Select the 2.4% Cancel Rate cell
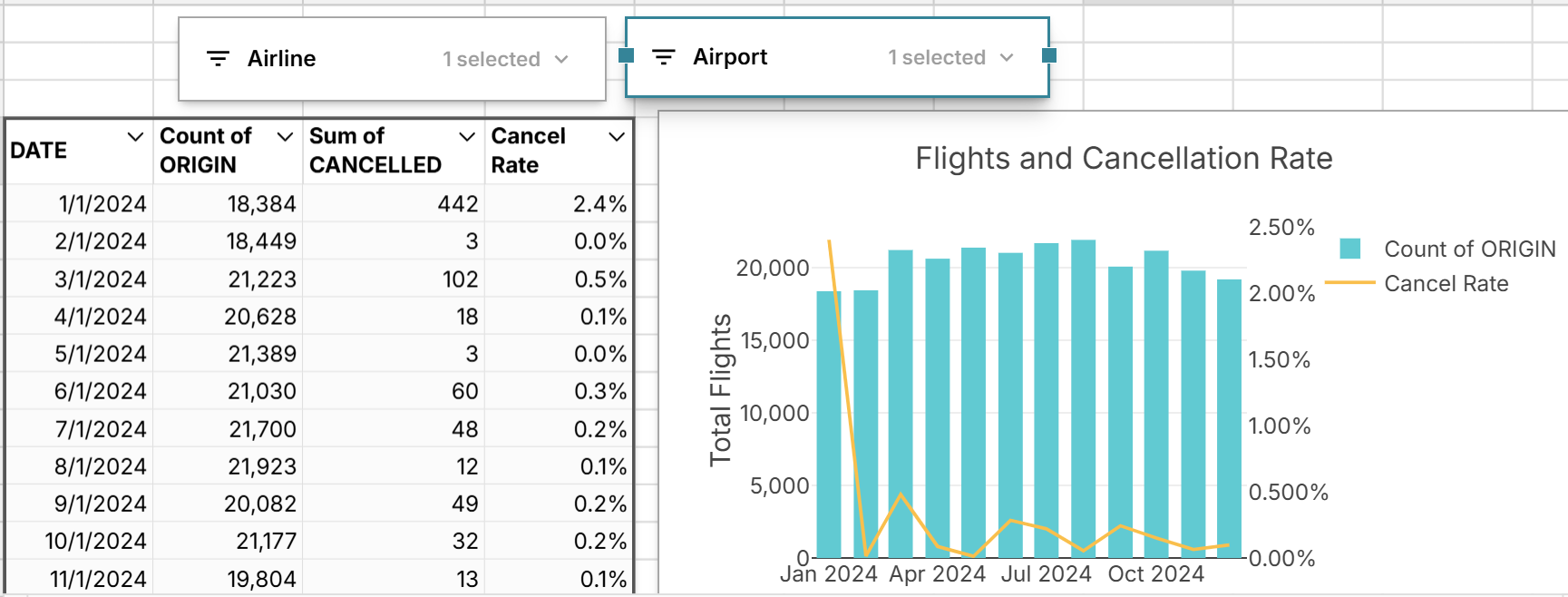Image resolution: width=1568 pixels, height=597 pixels. [599, 204]
